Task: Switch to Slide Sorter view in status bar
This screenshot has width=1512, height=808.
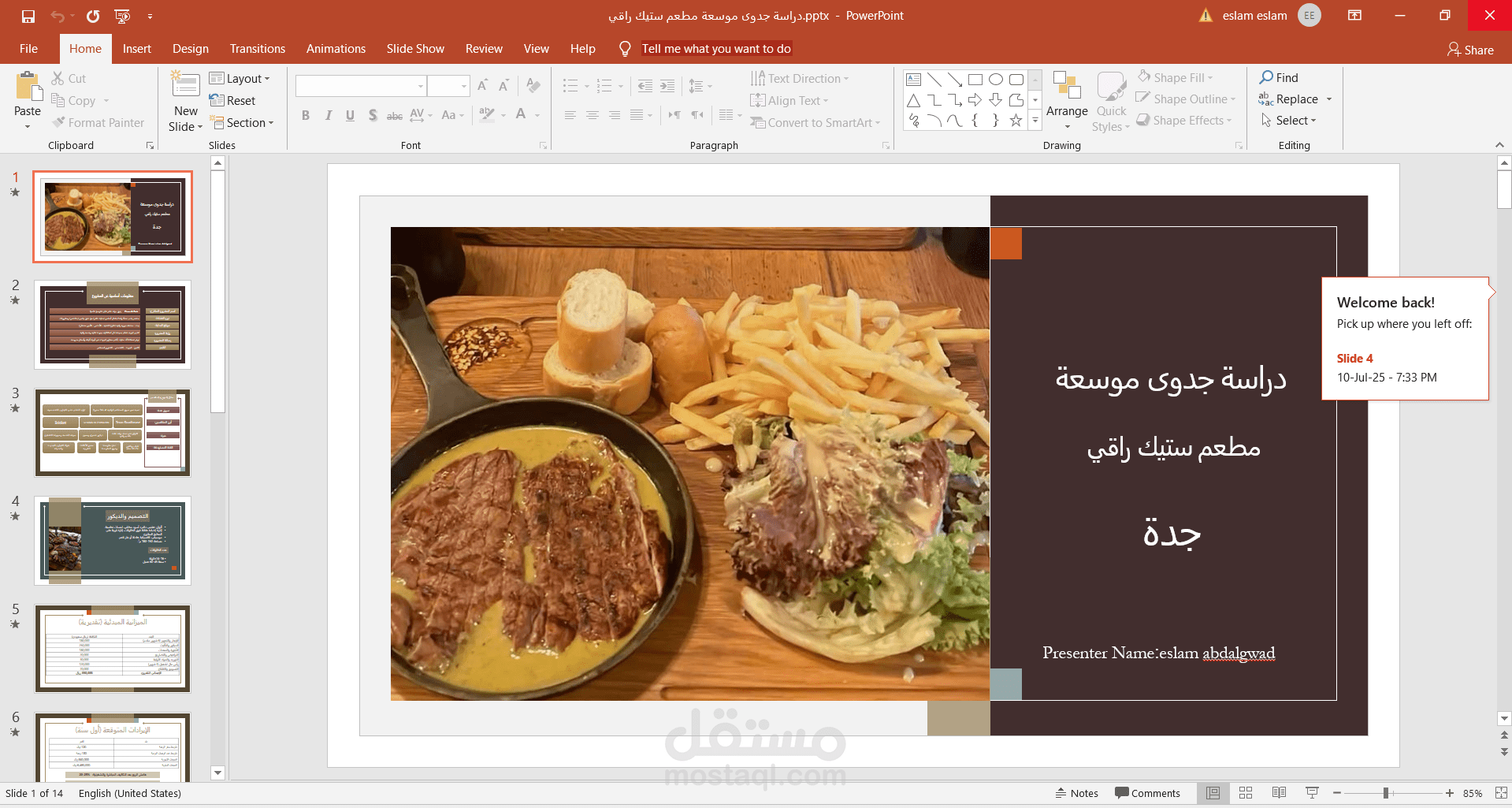Action: (1246, 793)
